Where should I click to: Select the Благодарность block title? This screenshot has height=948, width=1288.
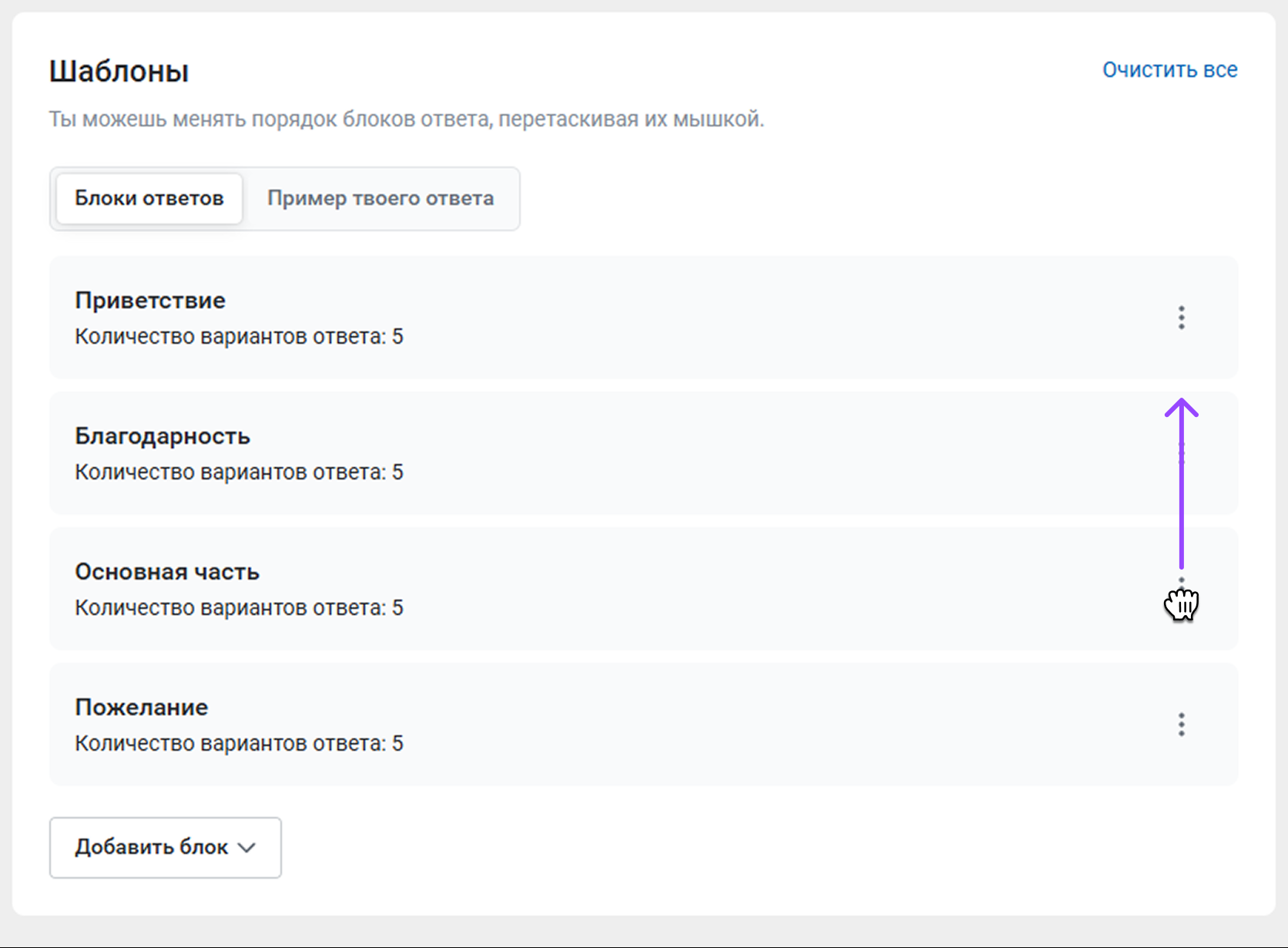(x=163, y=436)
